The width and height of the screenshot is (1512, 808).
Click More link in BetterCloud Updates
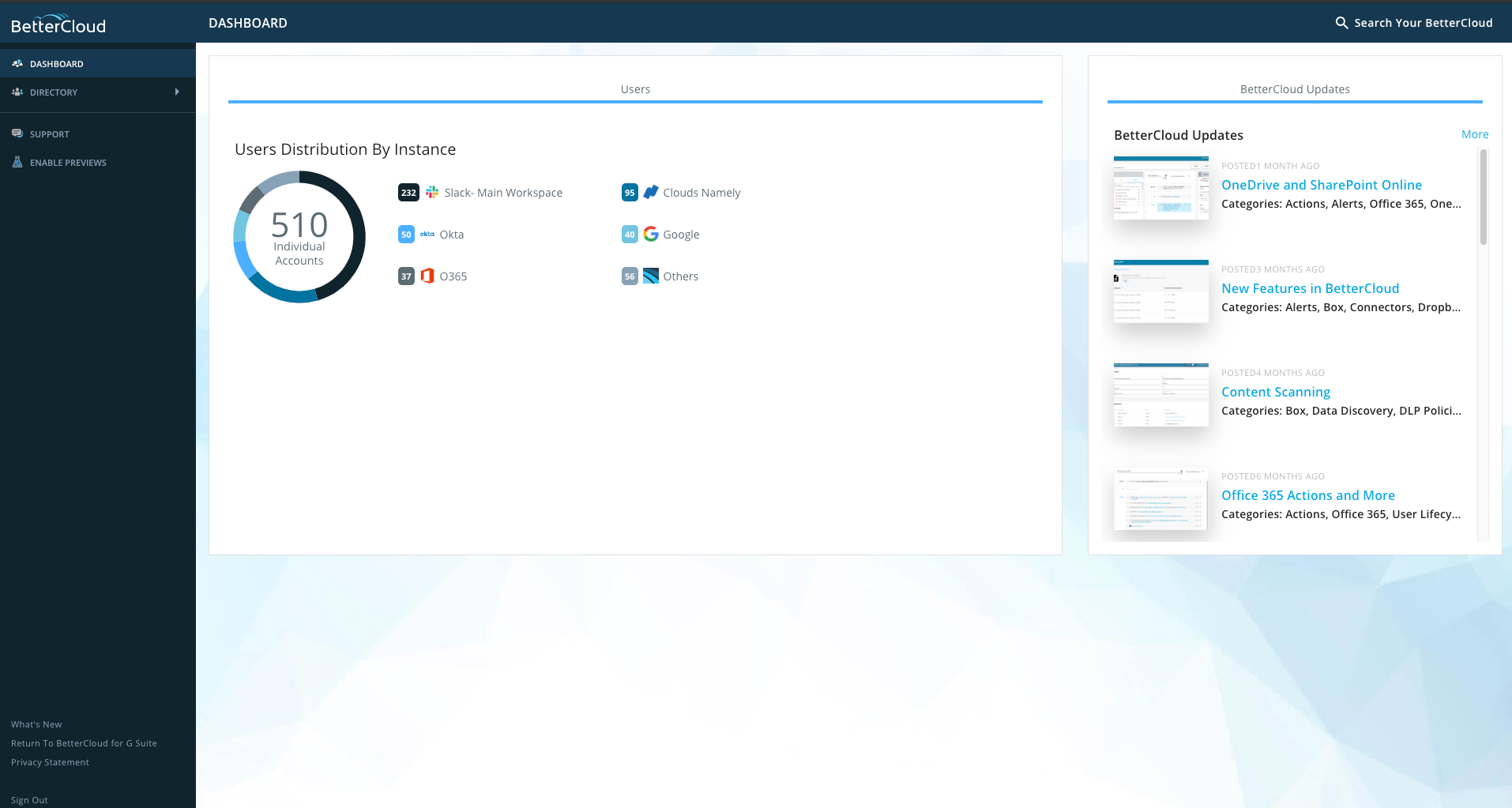click(x=1474, y=134)
